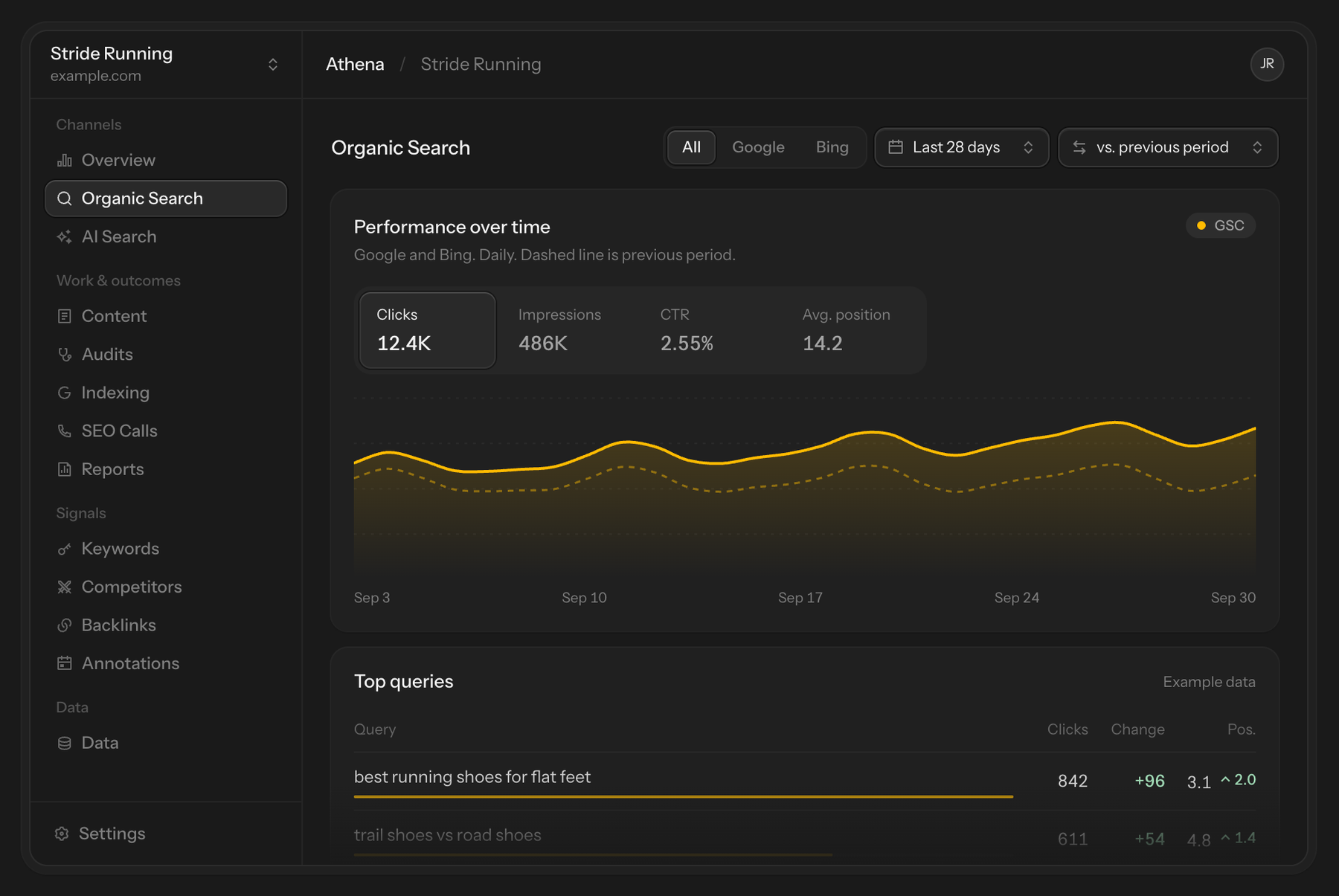Viewport: 1339px width, 896px height.
Task: Open the Last 28 days dropdown
Action: [x=961, y=147]
